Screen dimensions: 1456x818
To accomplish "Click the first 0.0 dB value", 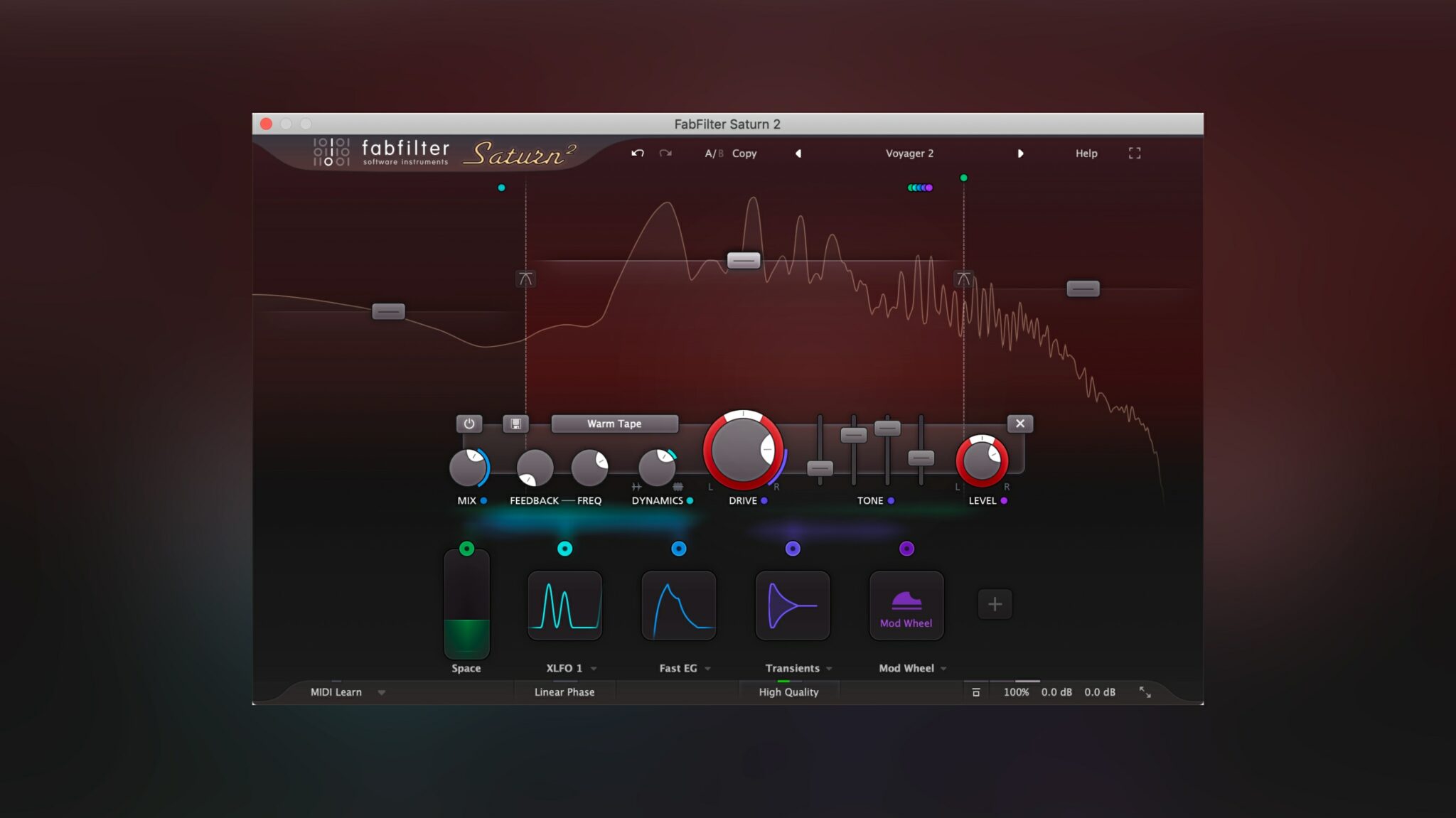I will [x=1056, y=692].
